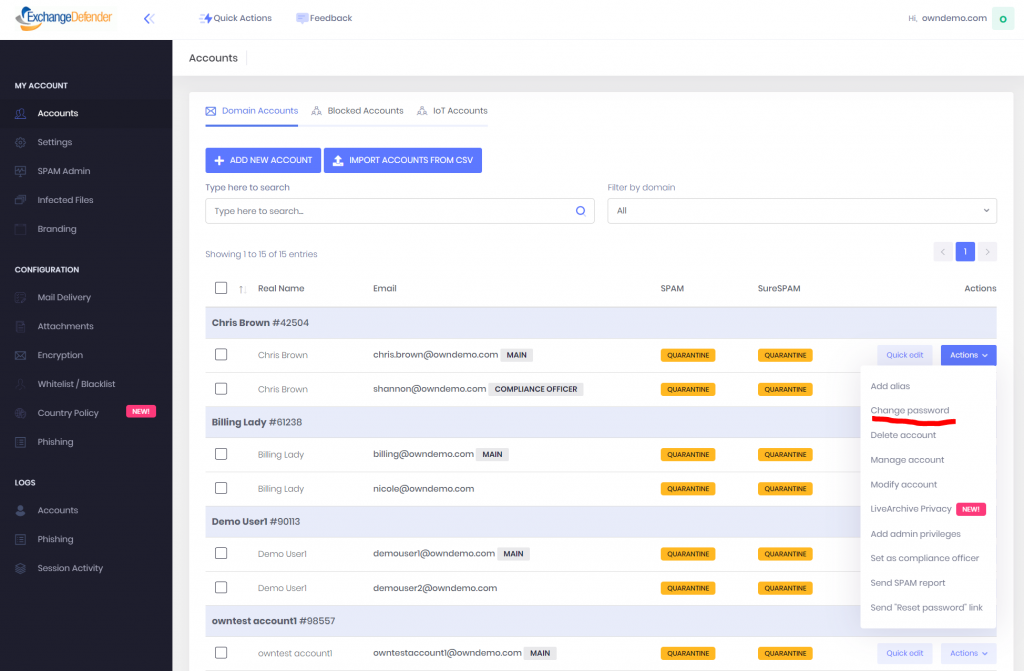Click the Quick Actions lightning icon
This screenshot has width=1024, height=671.
click(205, 18)
